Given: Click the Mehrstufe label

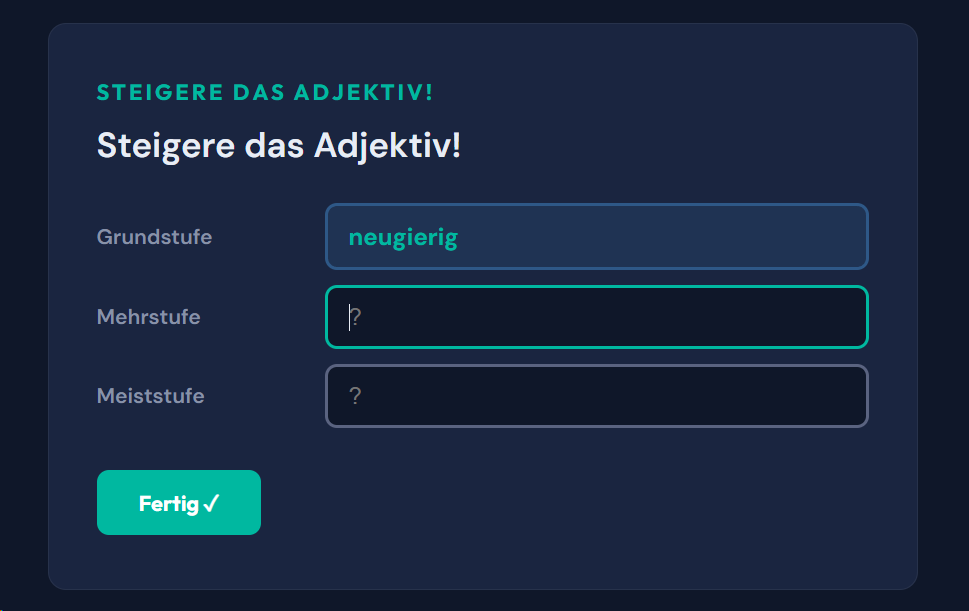Looking at the screenshot, I should 148,316.
